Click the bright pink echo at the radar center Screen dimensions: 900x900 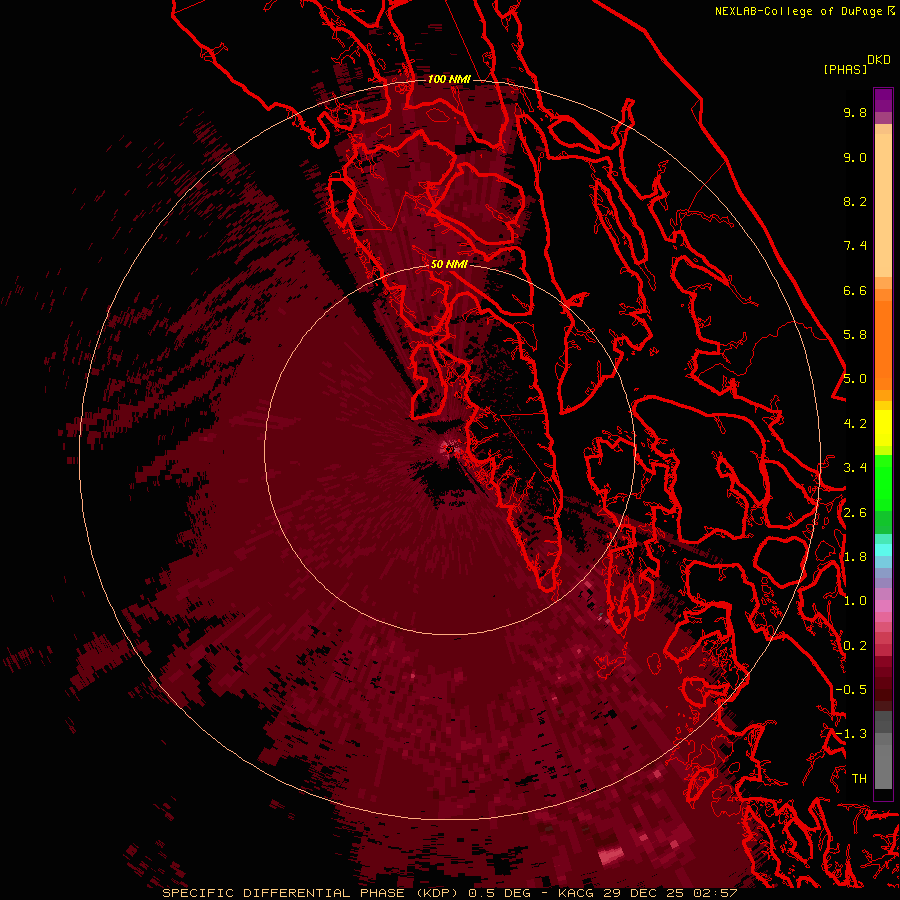pyautogui.click(x=451, y=447)
